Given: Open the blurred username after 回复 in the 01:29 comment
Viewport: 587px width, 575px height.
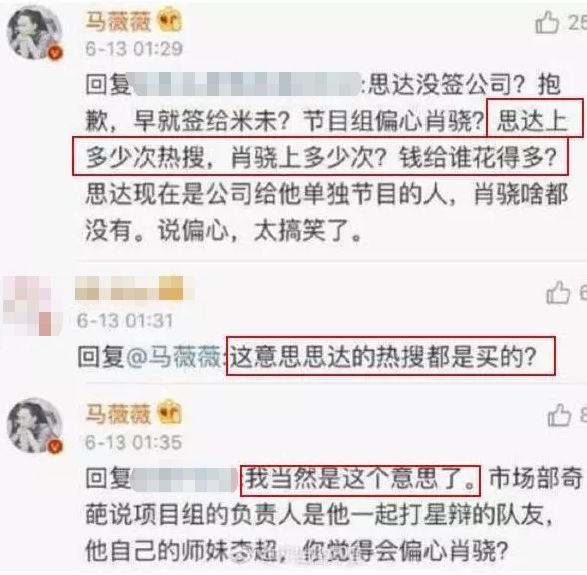Looking at the screenshot, I should (x=247, y=84).
